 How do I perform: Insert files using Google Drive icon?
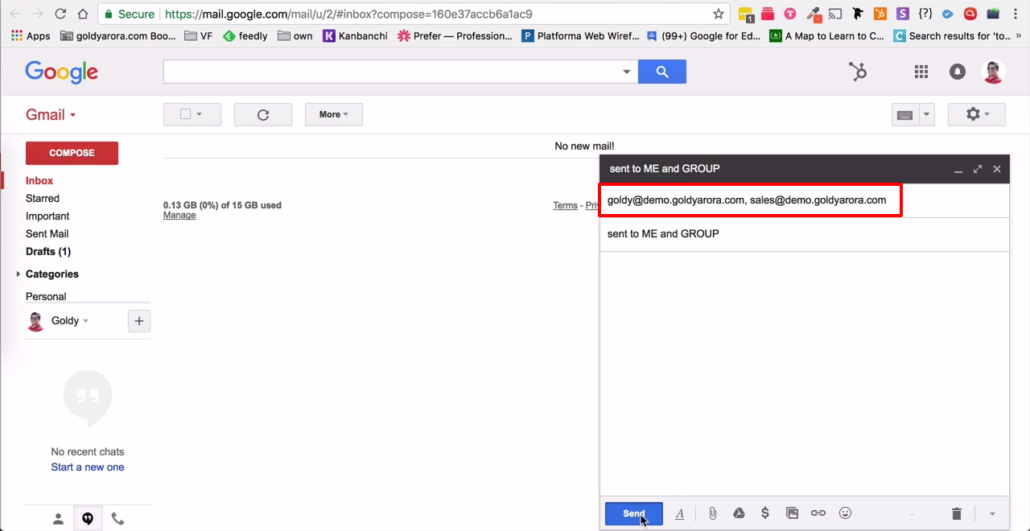(x=738, y=513)
